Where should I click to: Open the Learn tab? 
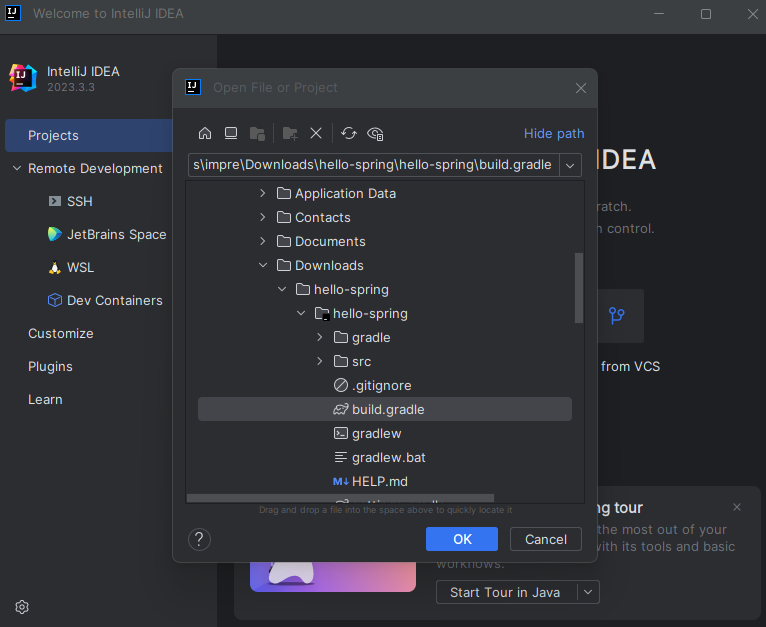(45, 399)
